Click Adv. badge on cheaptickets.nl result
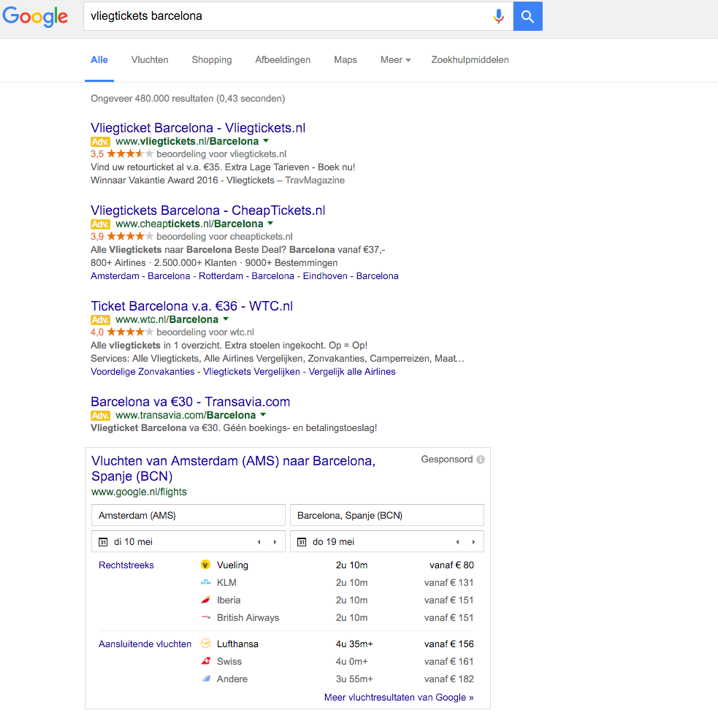The width and height of the screenshot is (718, 716). (x=100, y=224)
